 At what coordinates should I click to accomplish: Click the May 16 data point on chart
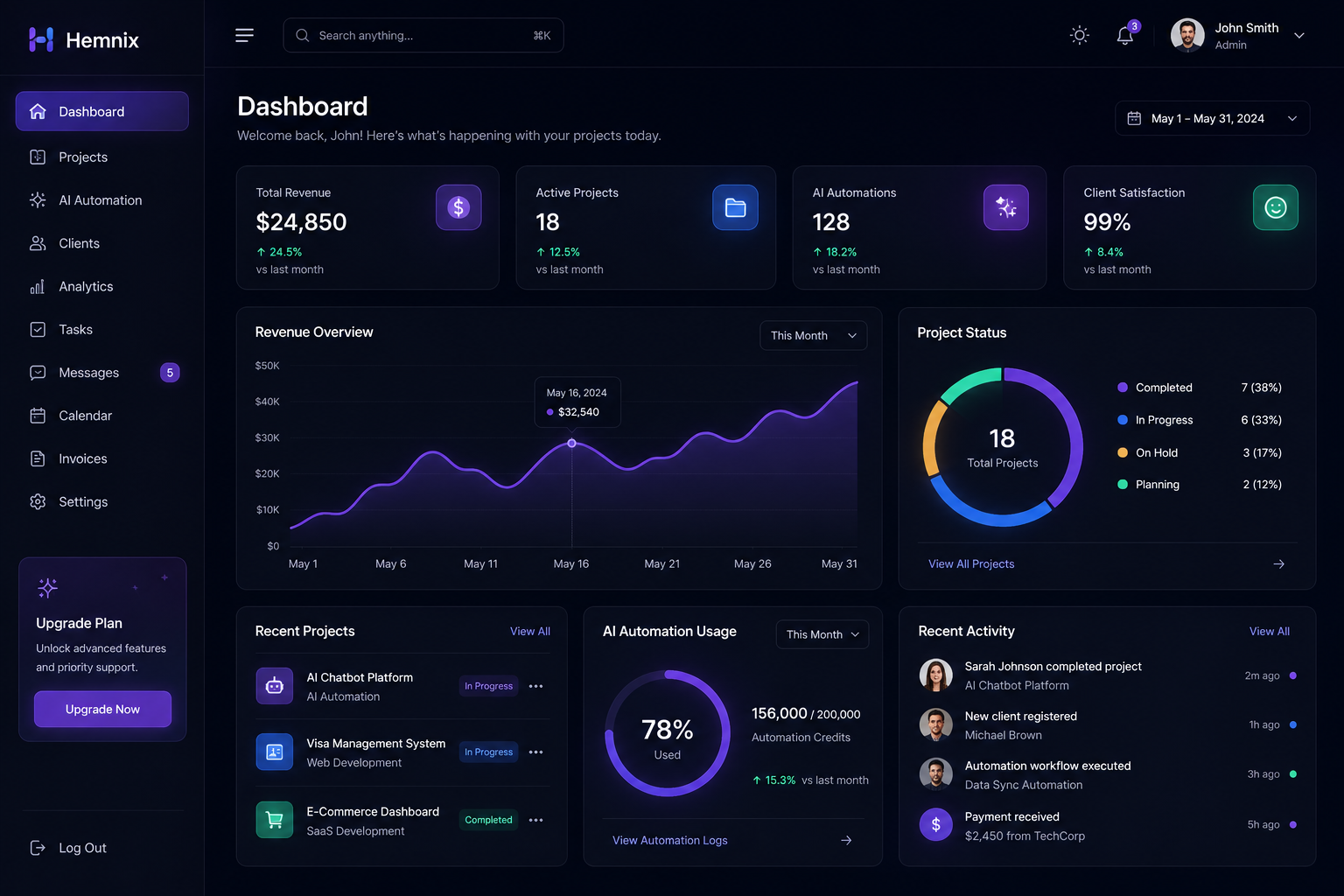[572, 444]
